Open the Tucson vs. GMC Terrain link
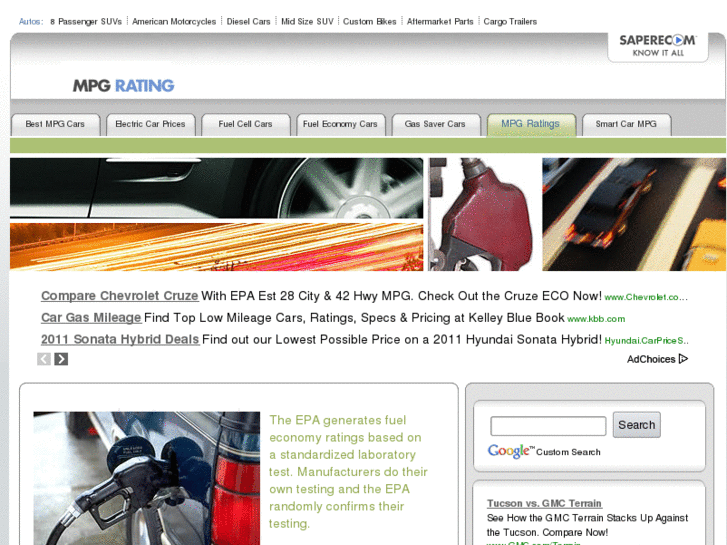This screenshot has width=727, height=545. [544, 503]
